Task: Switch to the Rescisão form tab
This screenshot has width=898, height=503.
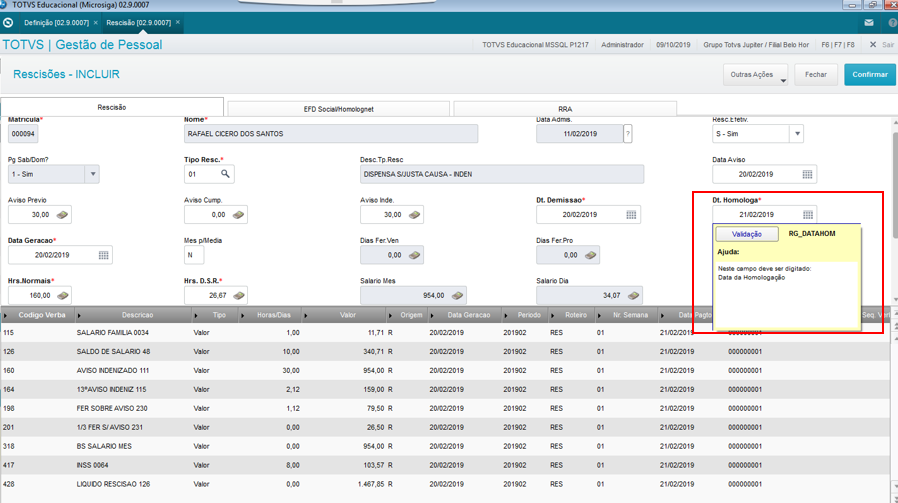Action: [112, 107]
